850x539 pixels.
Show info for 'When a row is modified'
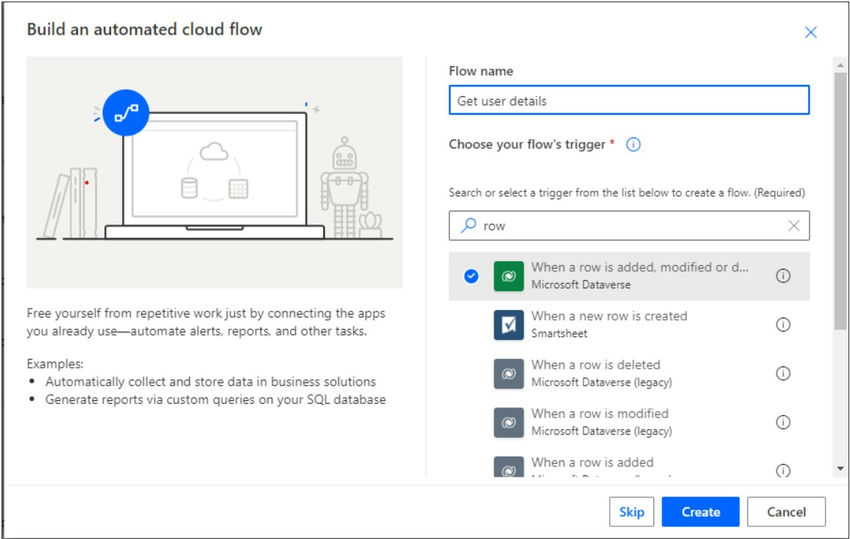tap(783, 422)
